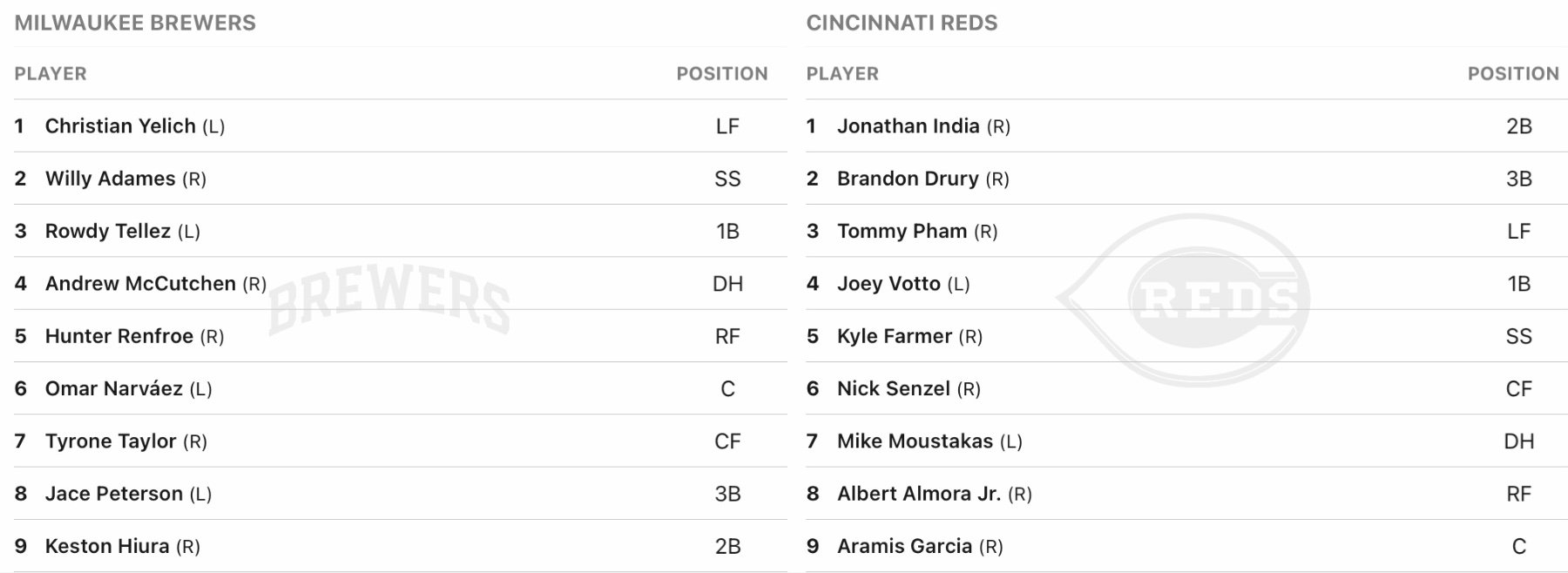Viewport: 1568px width, 573px height.
Task: Click the Milwaukee Brewers team heading
Action: click(135, 23)
